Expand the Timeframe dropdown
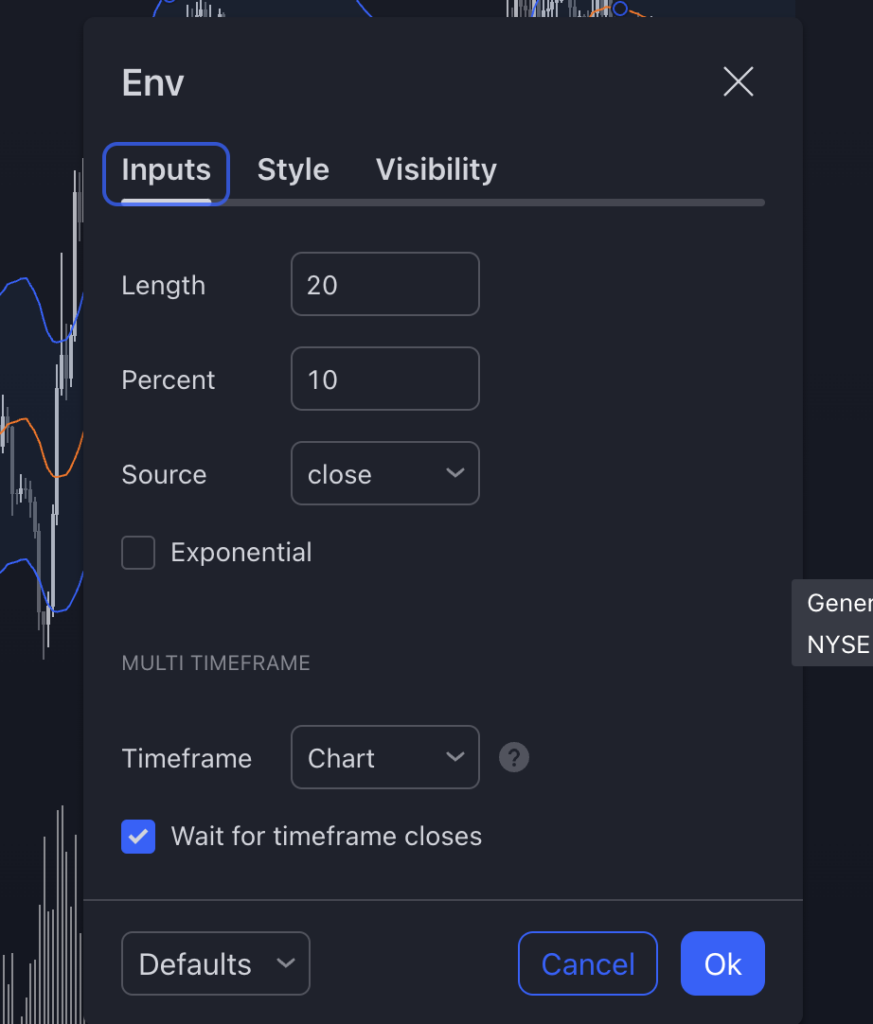873x1024 pixels. [385, 758]
